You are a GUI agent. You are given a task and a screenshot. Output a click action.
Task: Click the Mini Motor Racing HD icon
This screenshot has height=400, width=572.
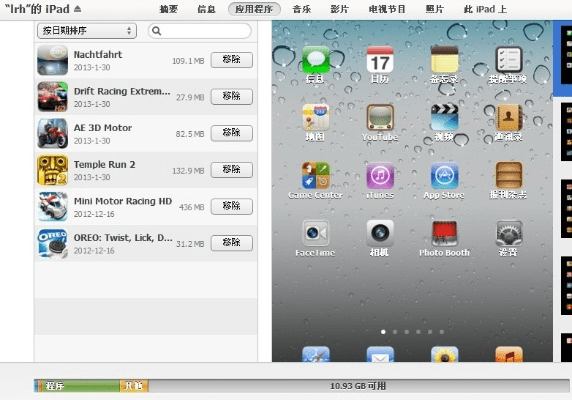coord(53,207)
